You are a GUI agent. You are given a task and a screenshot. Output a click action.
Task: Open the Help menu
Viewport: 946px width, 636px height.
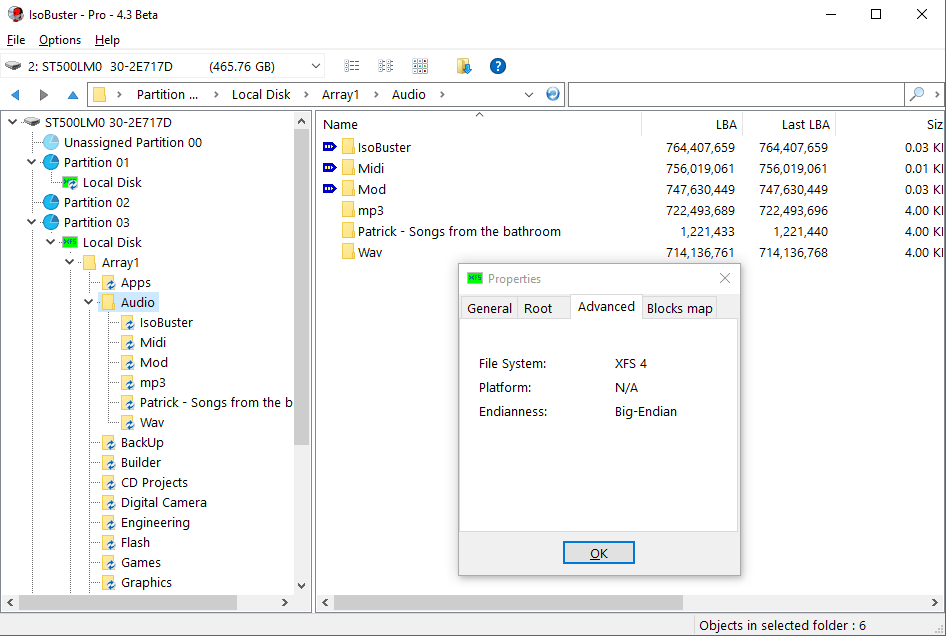(107, 40)
